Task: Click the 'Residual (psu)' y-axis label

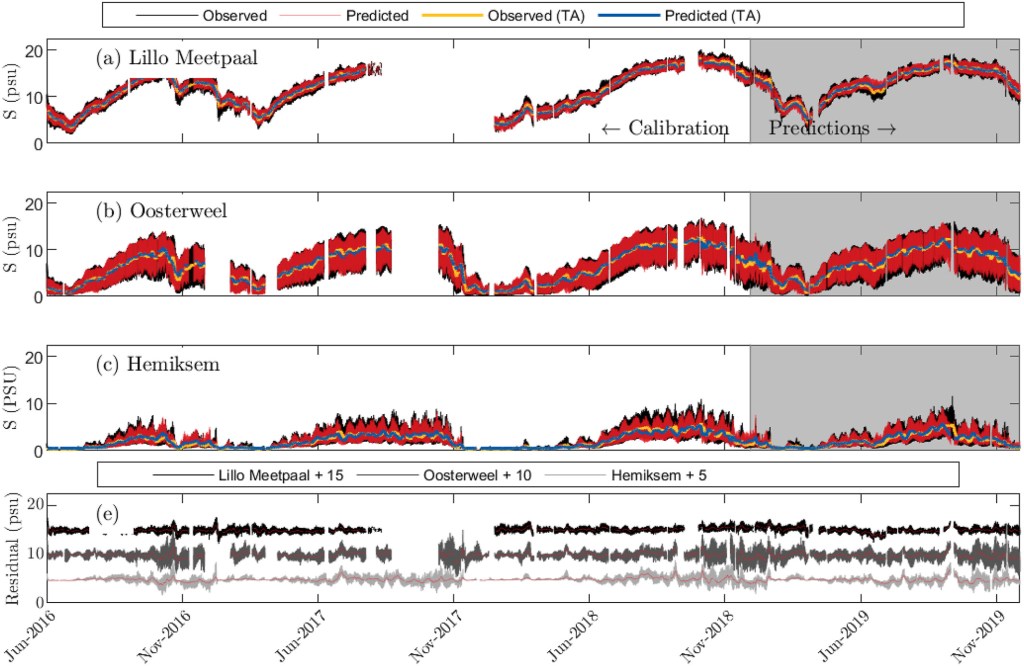Action: pos(14,550)
